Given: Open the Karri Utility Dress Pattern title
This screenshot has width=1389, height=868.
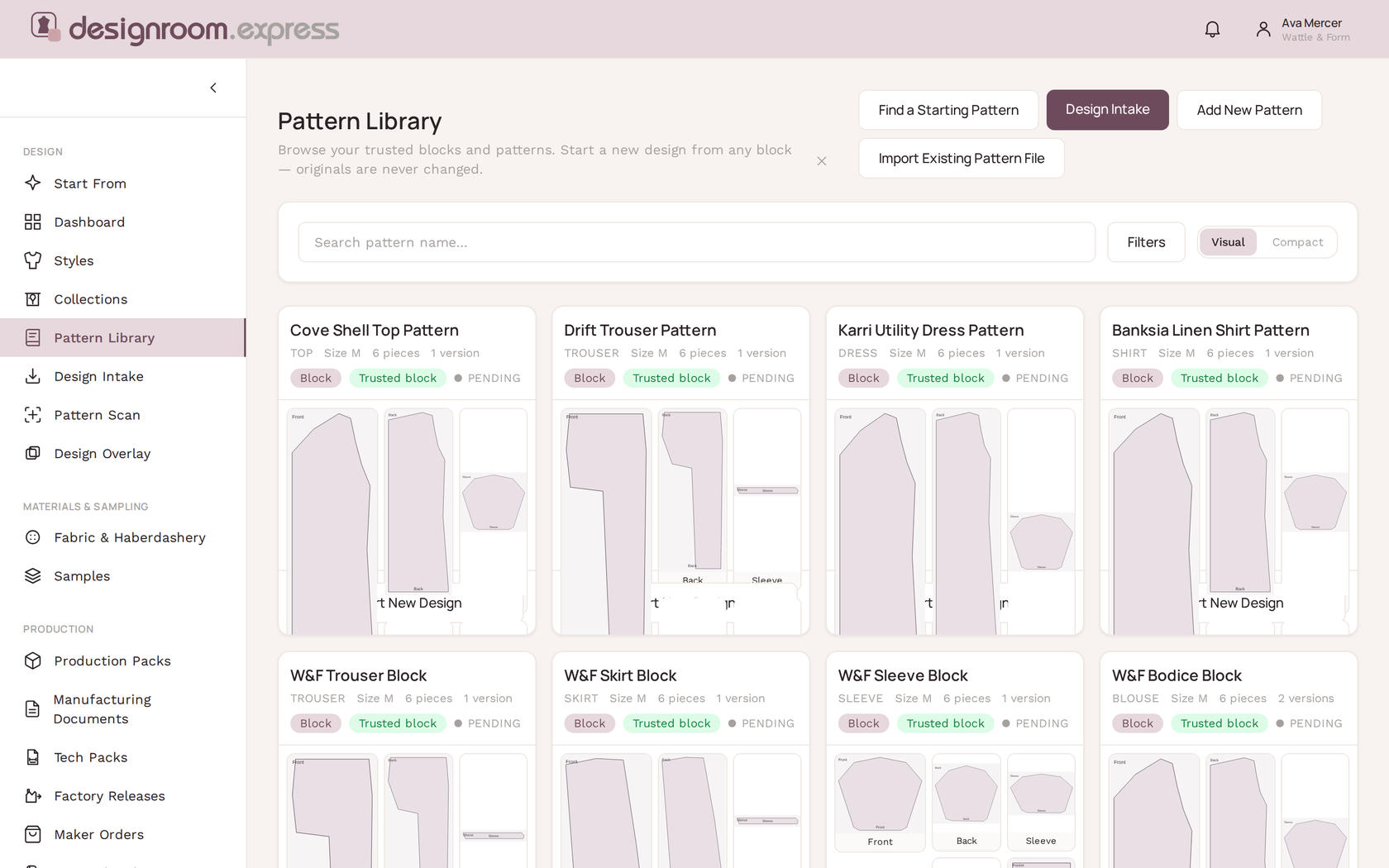Looking at the screenshot, I should coord(930,330).
